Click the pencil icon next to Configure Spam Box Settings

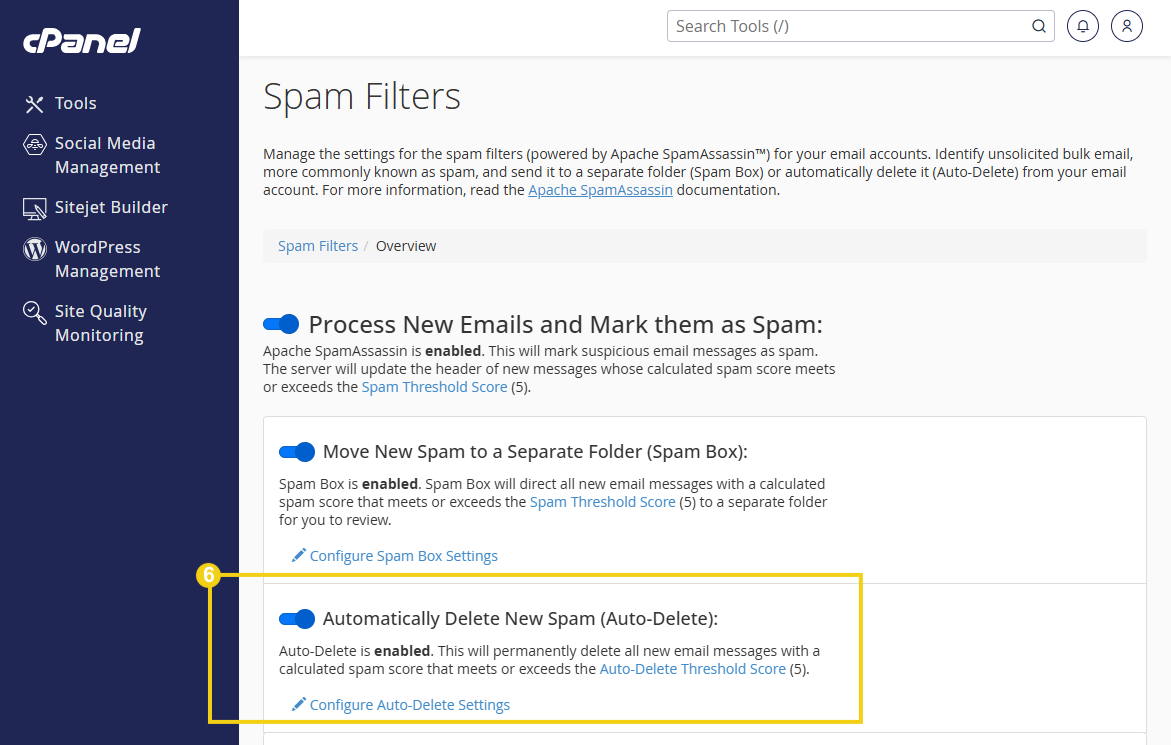tap(297, 555)
